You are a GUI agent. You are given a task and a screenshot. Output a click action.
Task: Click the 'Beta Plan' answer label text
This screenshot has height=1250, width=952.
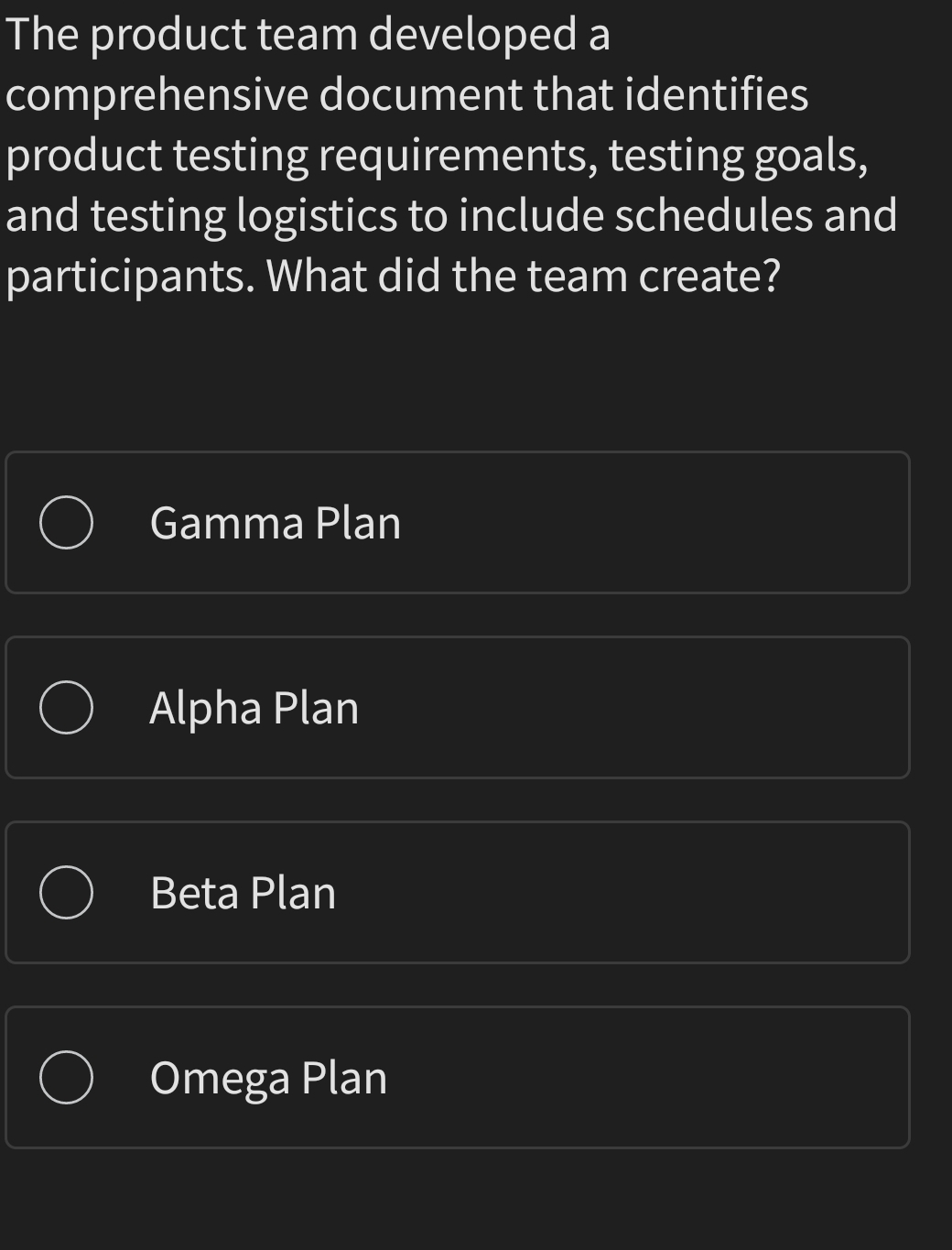click(x=243, y=894)
